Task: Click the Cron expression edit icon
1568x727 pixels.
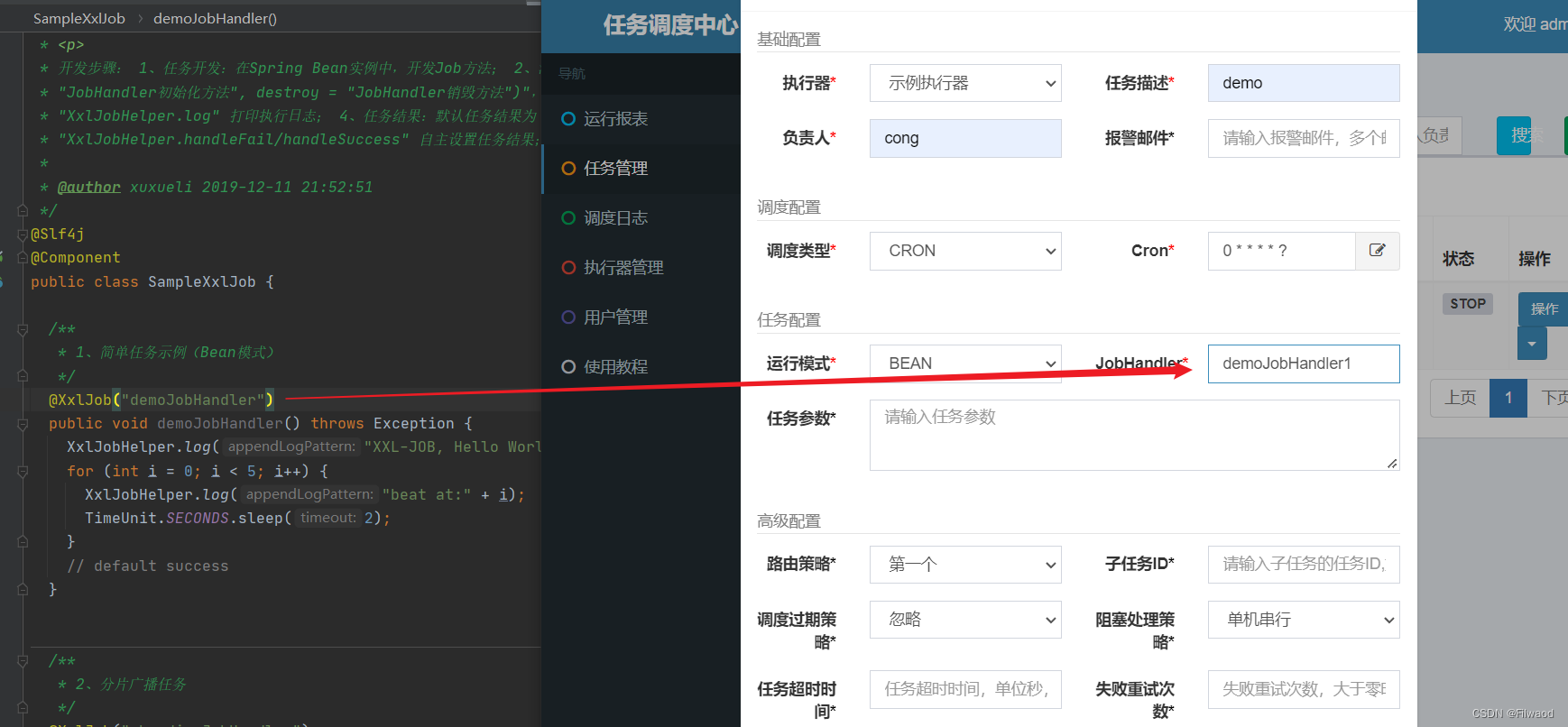Action: (1377, 251)
